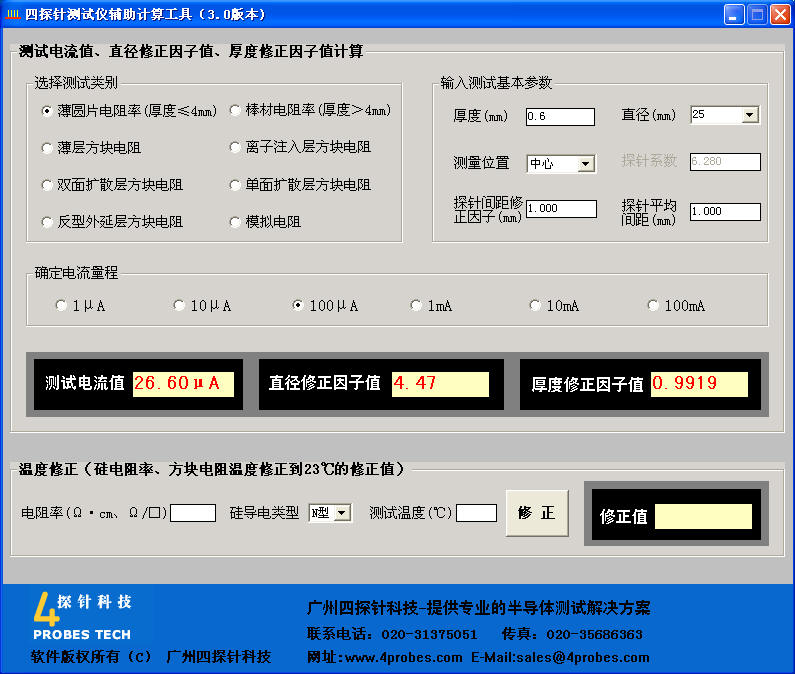Open the 硅导电类型 N型 dropdown

(x=342, y=513)
